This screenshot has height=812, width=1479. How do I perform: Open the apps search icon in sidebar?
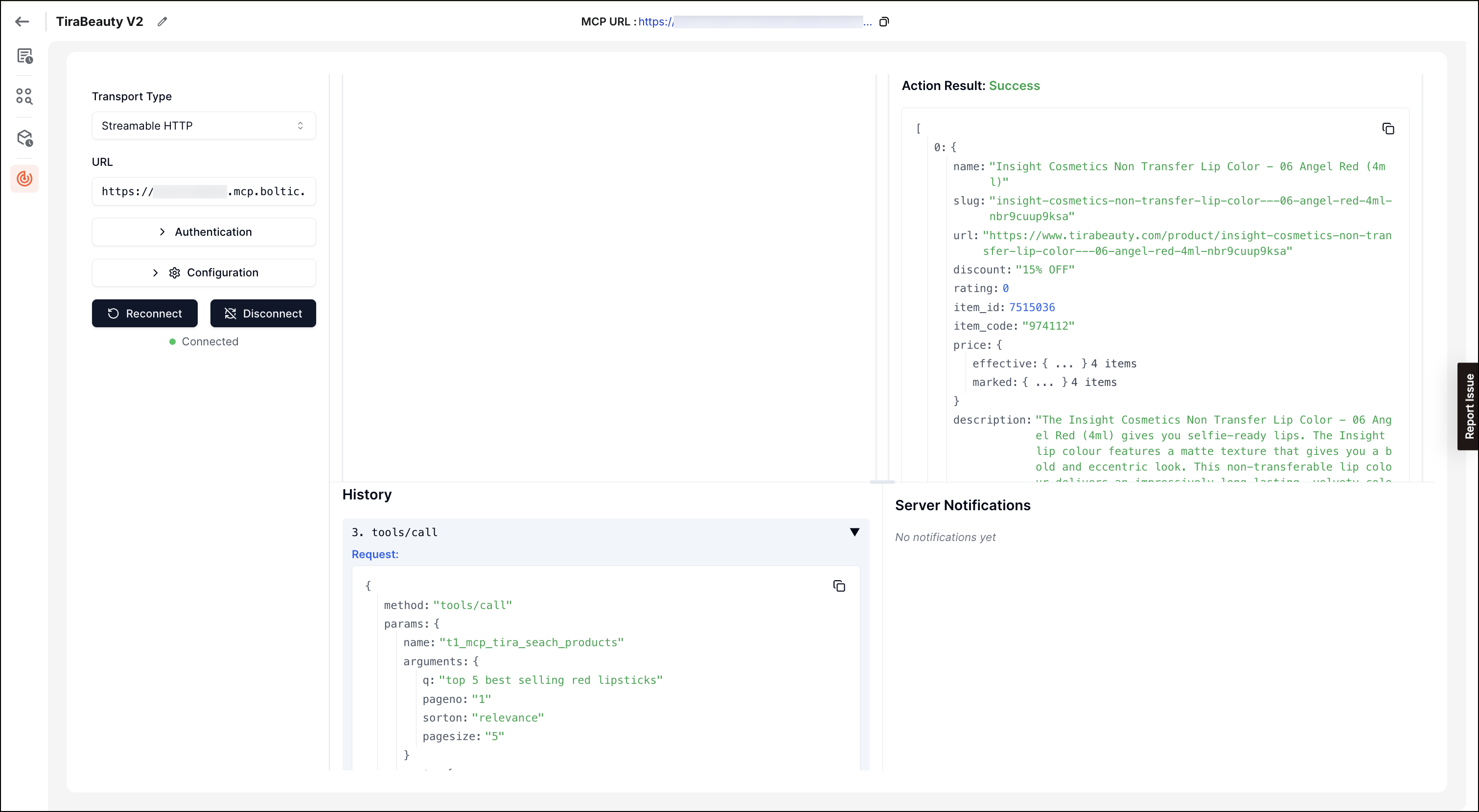click(24, 96)
